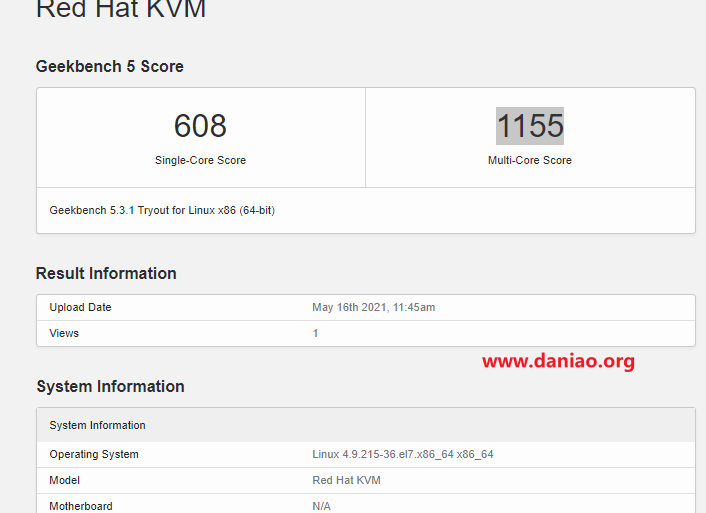Click the Motherboard row label

pos(81,506)
